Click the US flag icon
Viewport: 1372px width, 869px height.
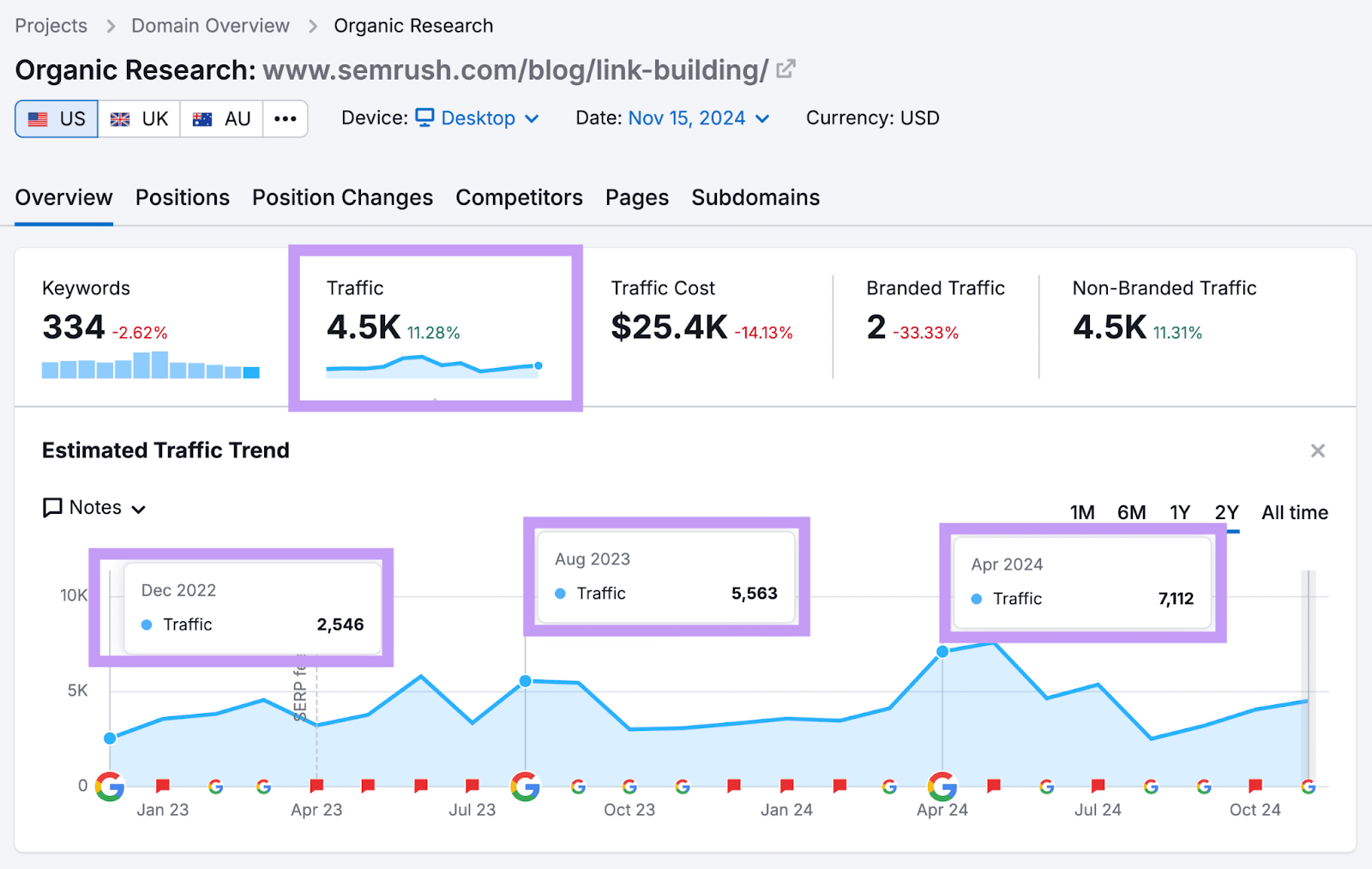coord(38,119)
